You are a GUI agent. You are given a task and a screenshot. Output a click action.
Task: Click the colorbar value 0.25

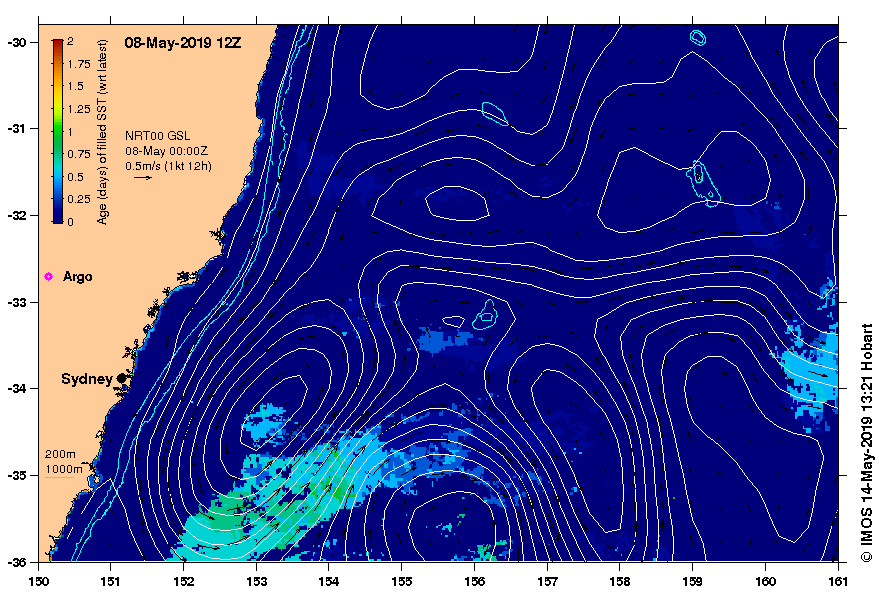79,199
